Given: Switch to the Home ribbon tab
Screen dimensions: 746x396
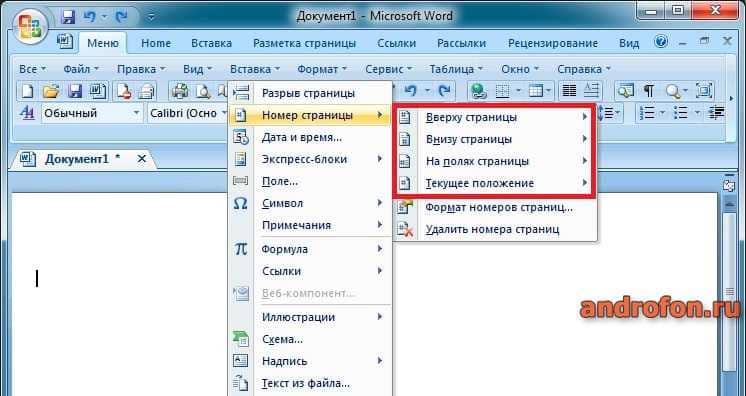Looking at the screenshot, I should 156,43.
